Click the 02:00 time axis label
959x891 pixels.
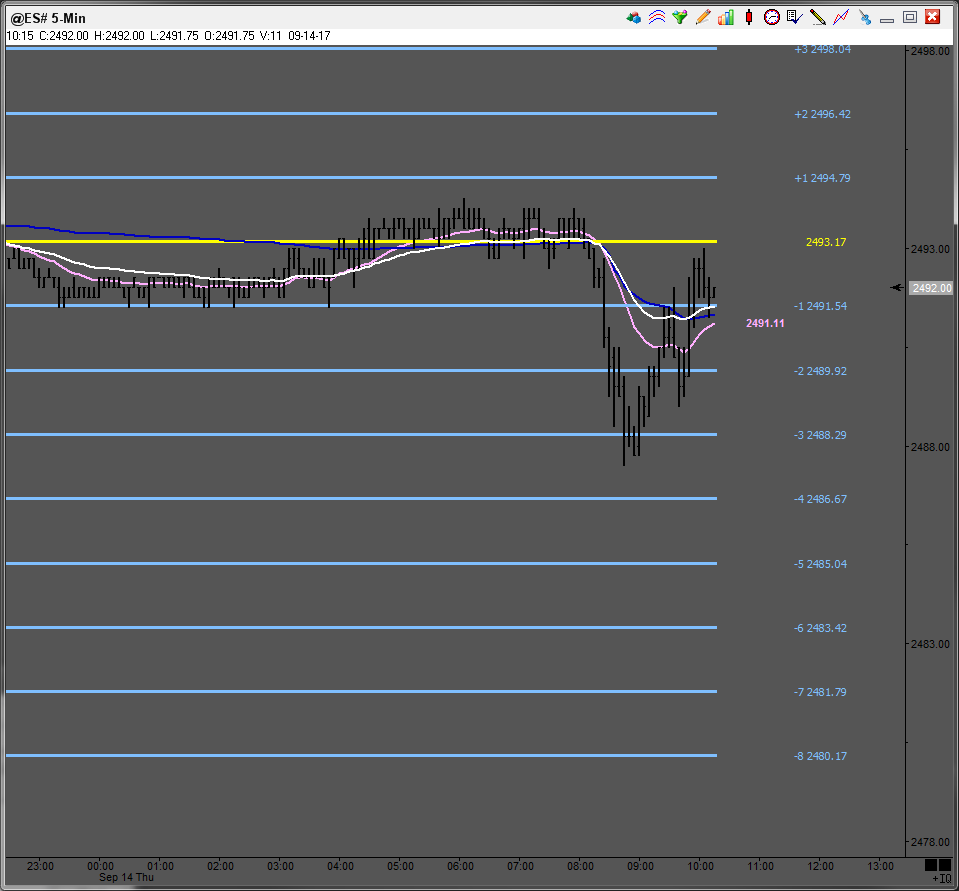click(220, 867)
